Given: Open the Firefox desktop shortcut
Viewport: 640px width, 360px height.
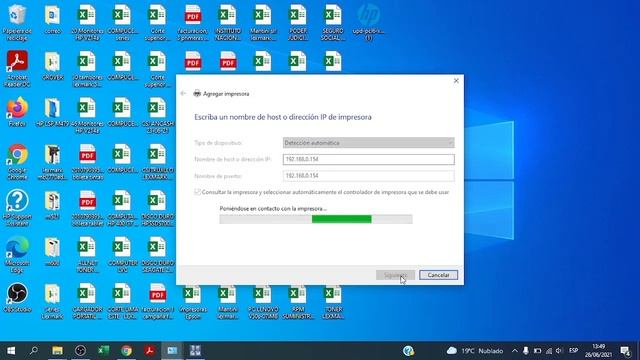Looking at the screenshot, I should [x=17, y=111].
